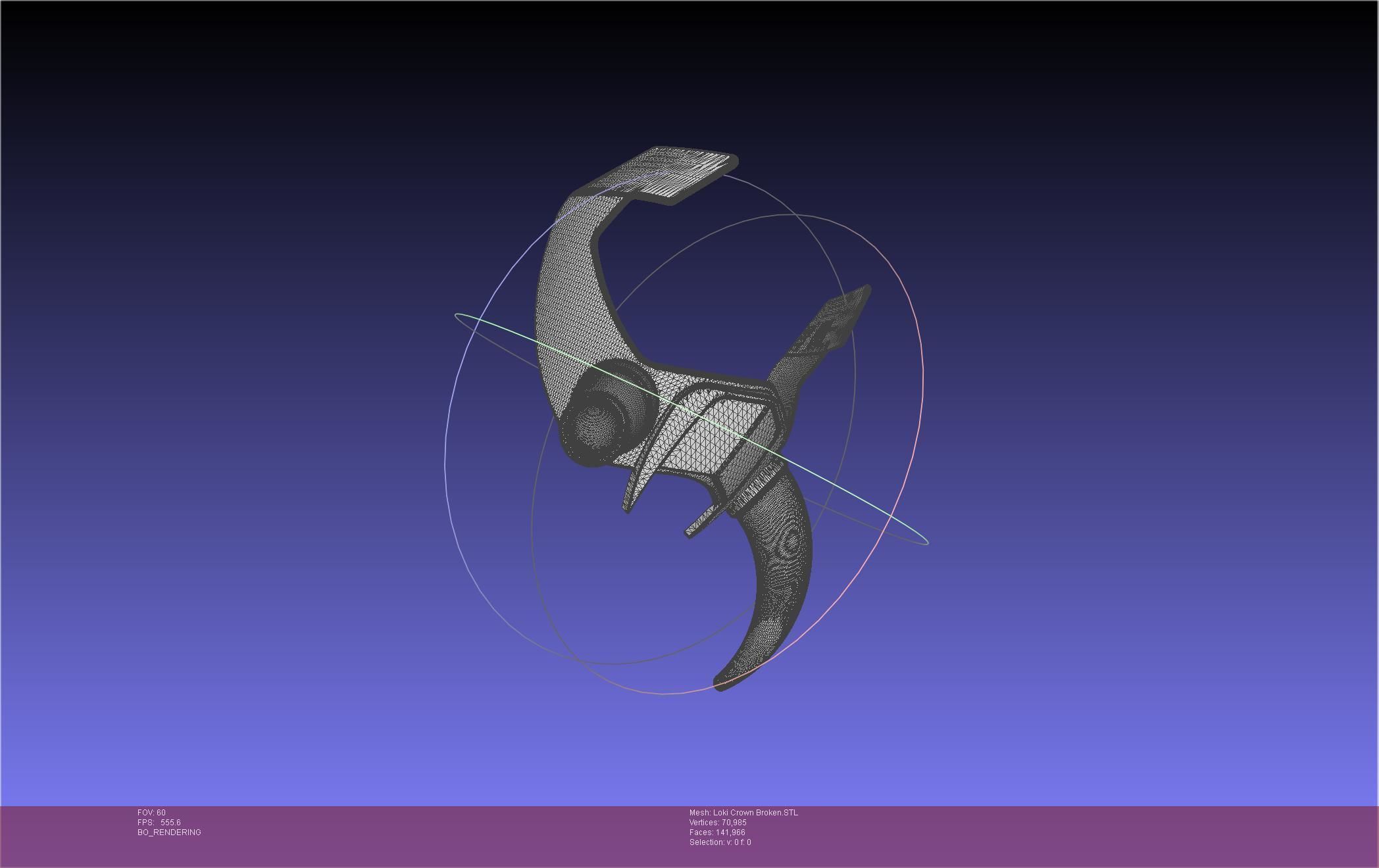Click the Faces: 141,966 text
The image size is (1379, 868).
coord(717,832)
